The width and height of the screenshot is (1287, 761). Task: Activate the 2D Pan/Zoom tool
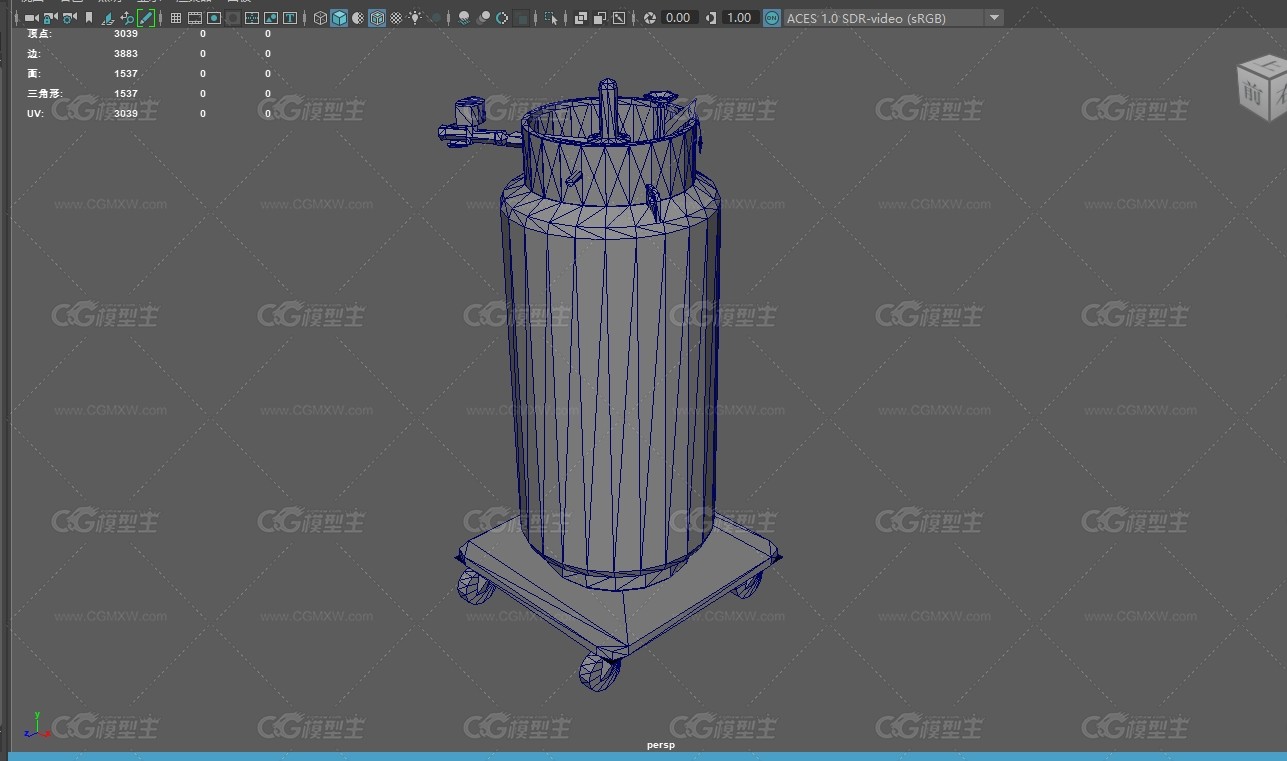127,18
